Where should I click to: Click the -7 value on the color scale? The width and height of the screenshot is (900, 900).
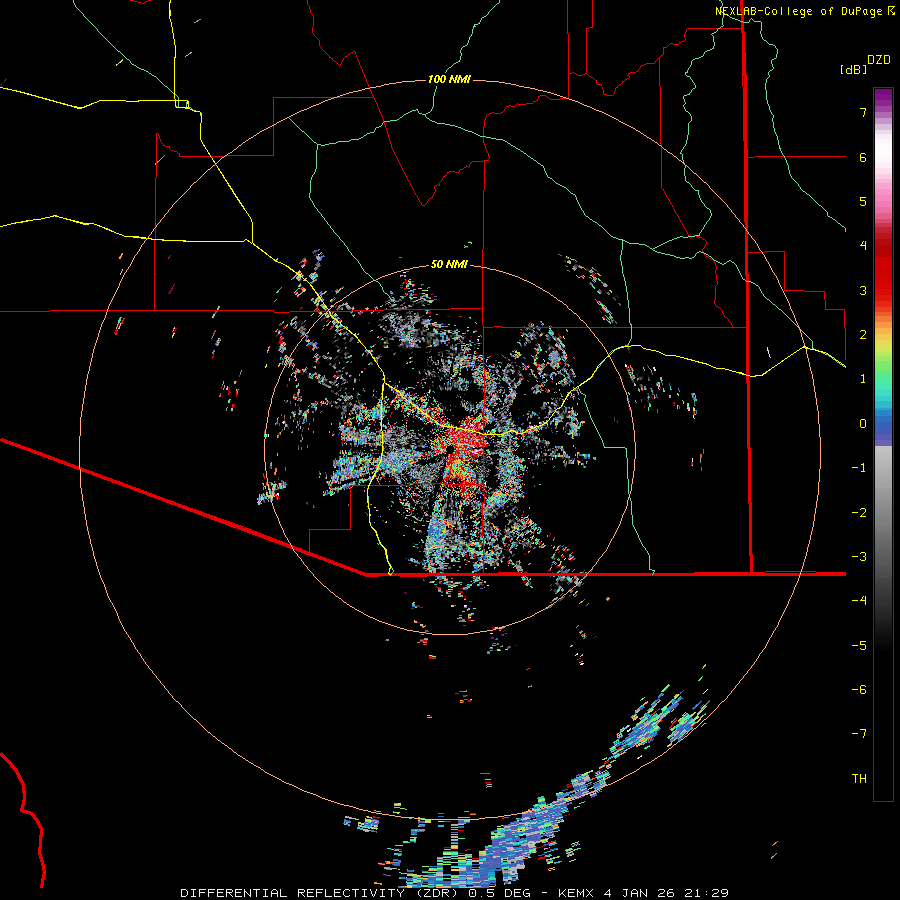pyautogui.click(x=859, y=734)
